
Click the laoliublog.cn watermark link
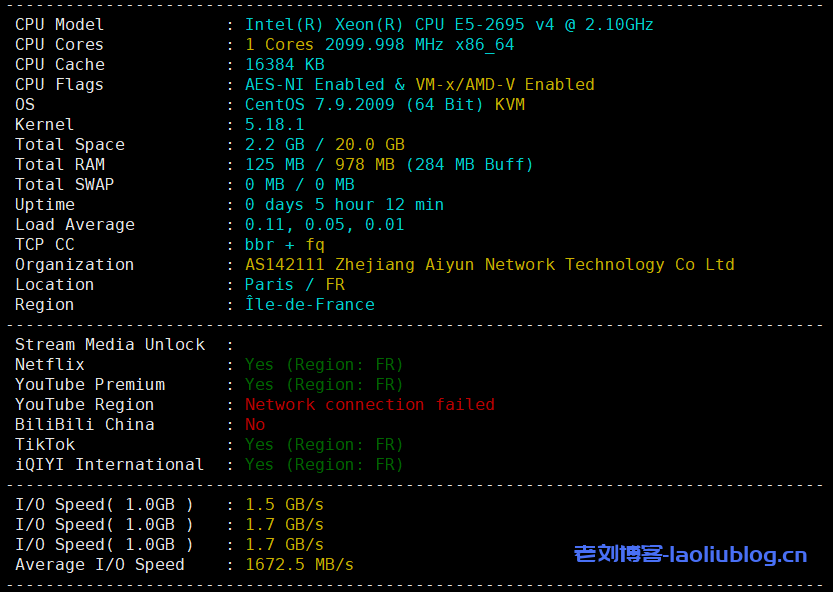coord(690,554)
